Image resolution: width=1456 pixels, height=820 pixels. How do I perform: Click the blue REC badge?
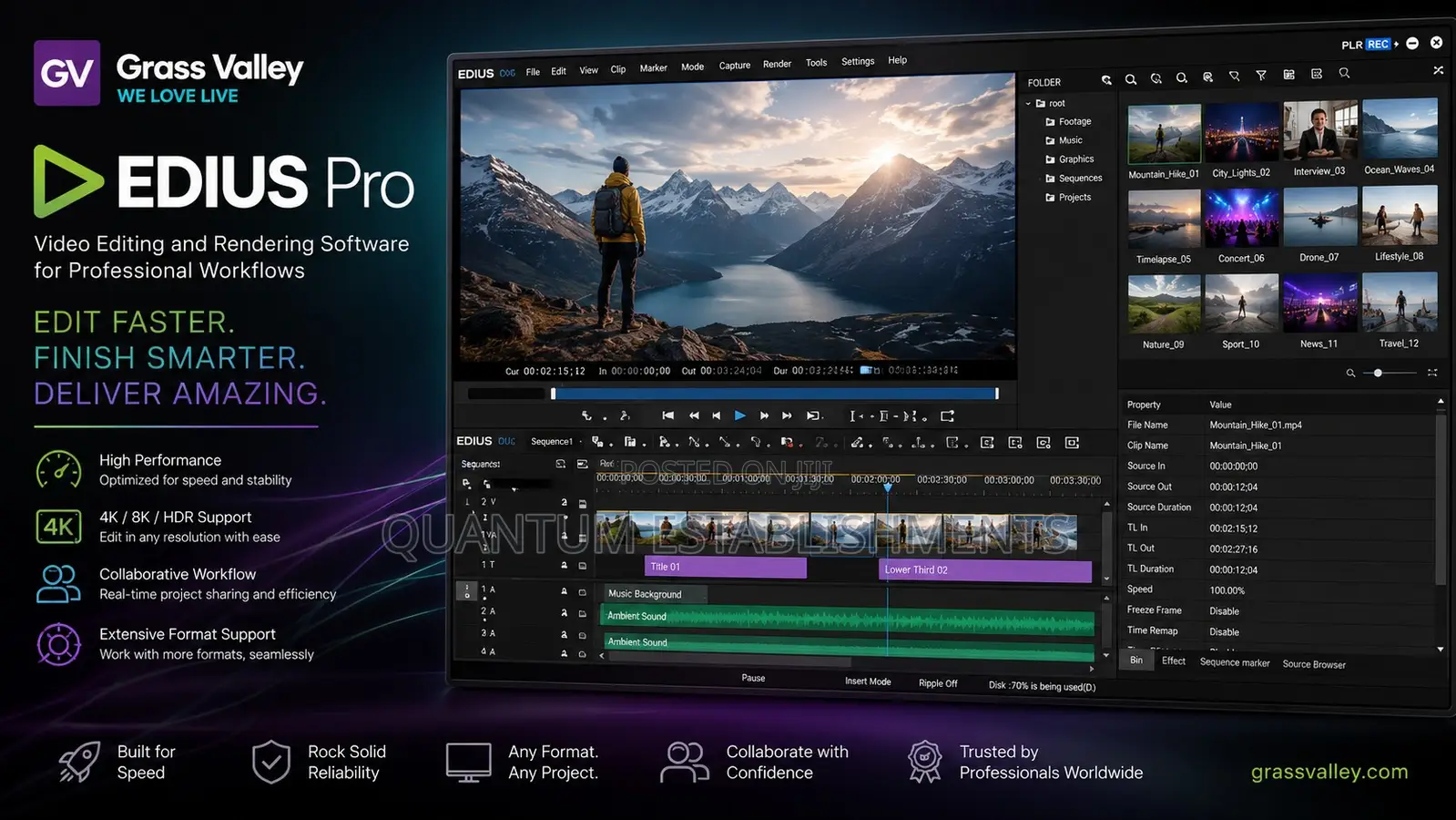(x=1378, y=44)
